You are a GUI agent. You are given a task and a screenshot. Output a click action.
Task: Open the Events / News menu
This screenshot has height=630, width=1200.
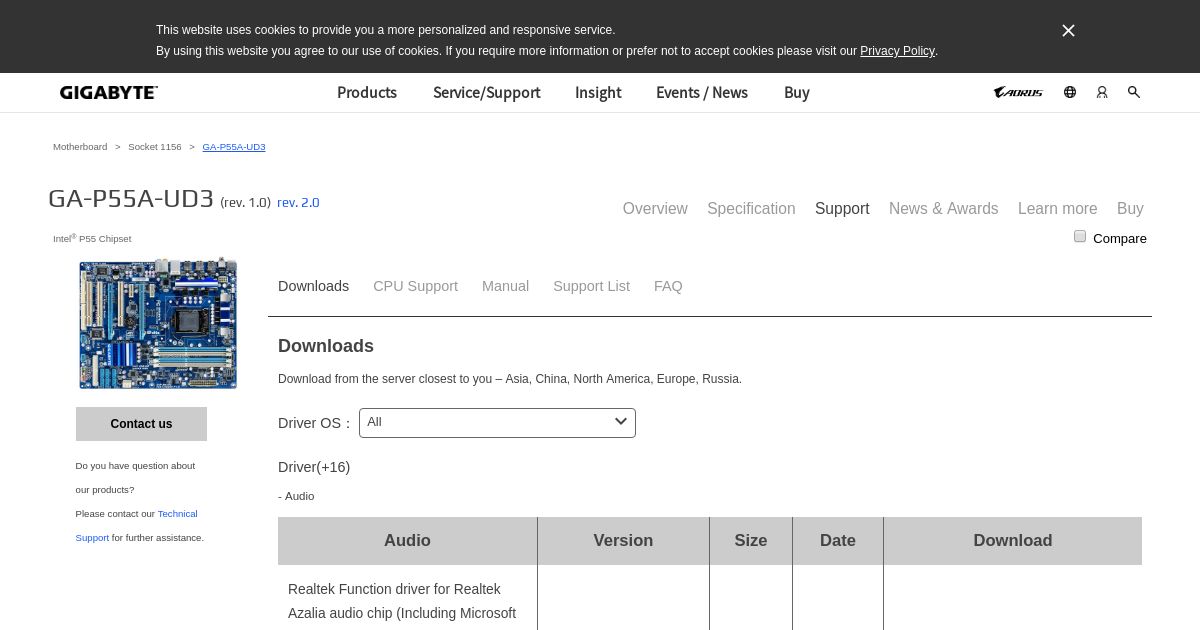click(702, 92)
